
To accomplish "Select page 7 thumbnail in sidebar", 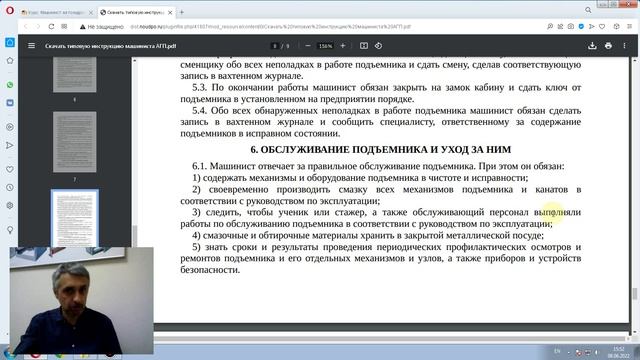I will (75, 142).
